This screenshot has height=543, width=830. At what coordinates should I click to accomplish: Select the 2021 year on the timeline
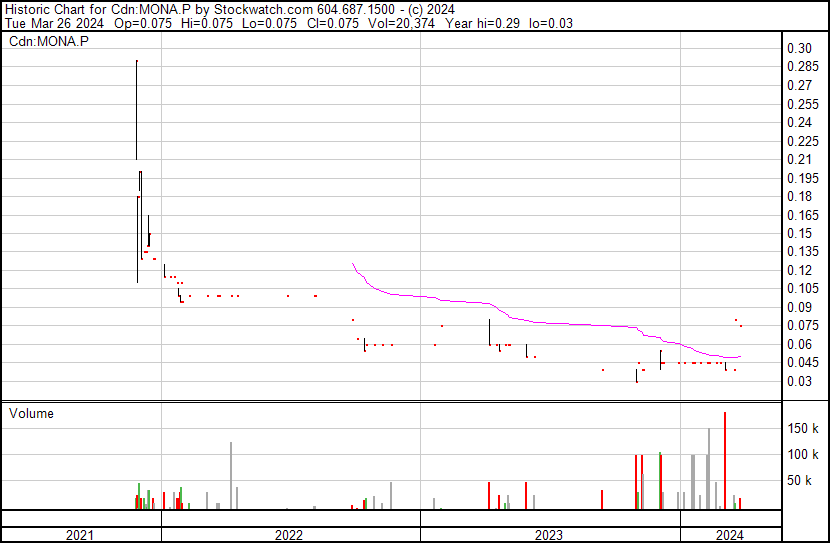[79, 535]
